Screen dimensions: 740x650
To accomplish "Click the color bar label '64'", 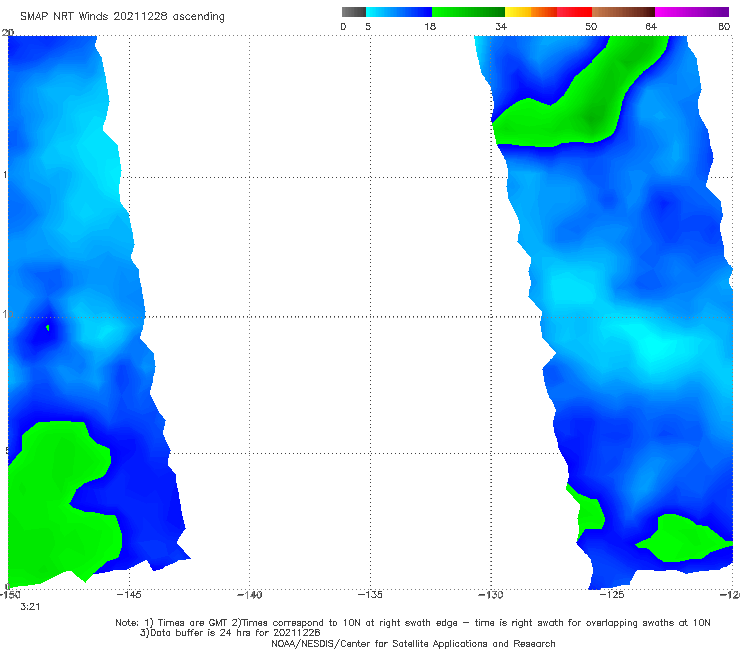I will (x=651, y=27).
